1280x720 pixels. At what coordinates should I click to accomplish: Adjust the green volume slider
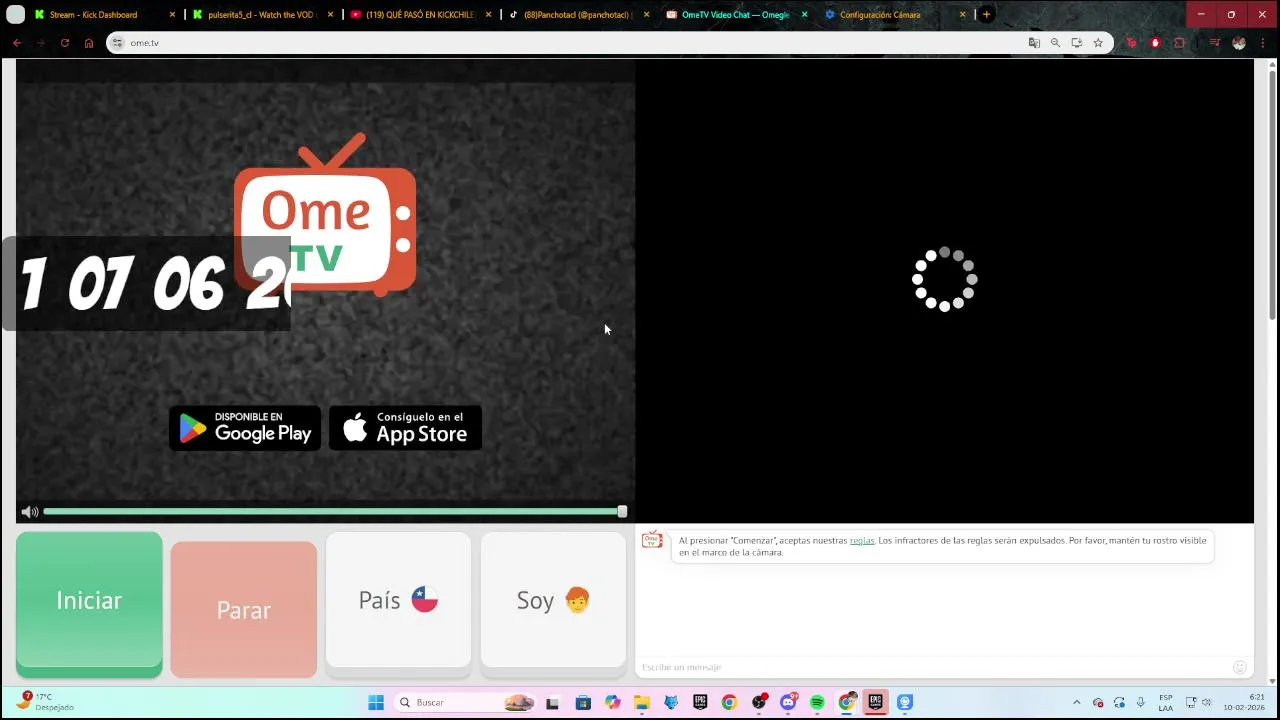point(335,512)
